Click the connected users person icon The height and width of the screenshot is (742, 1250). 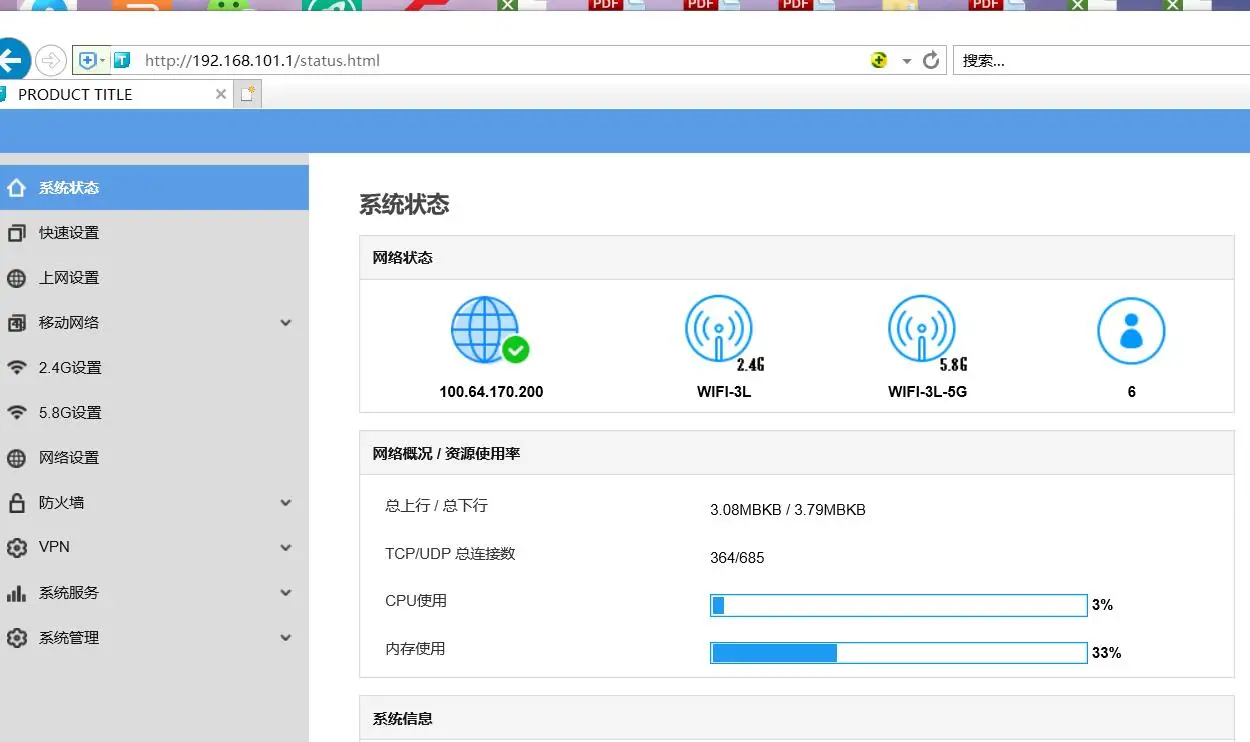point(1131,331)
